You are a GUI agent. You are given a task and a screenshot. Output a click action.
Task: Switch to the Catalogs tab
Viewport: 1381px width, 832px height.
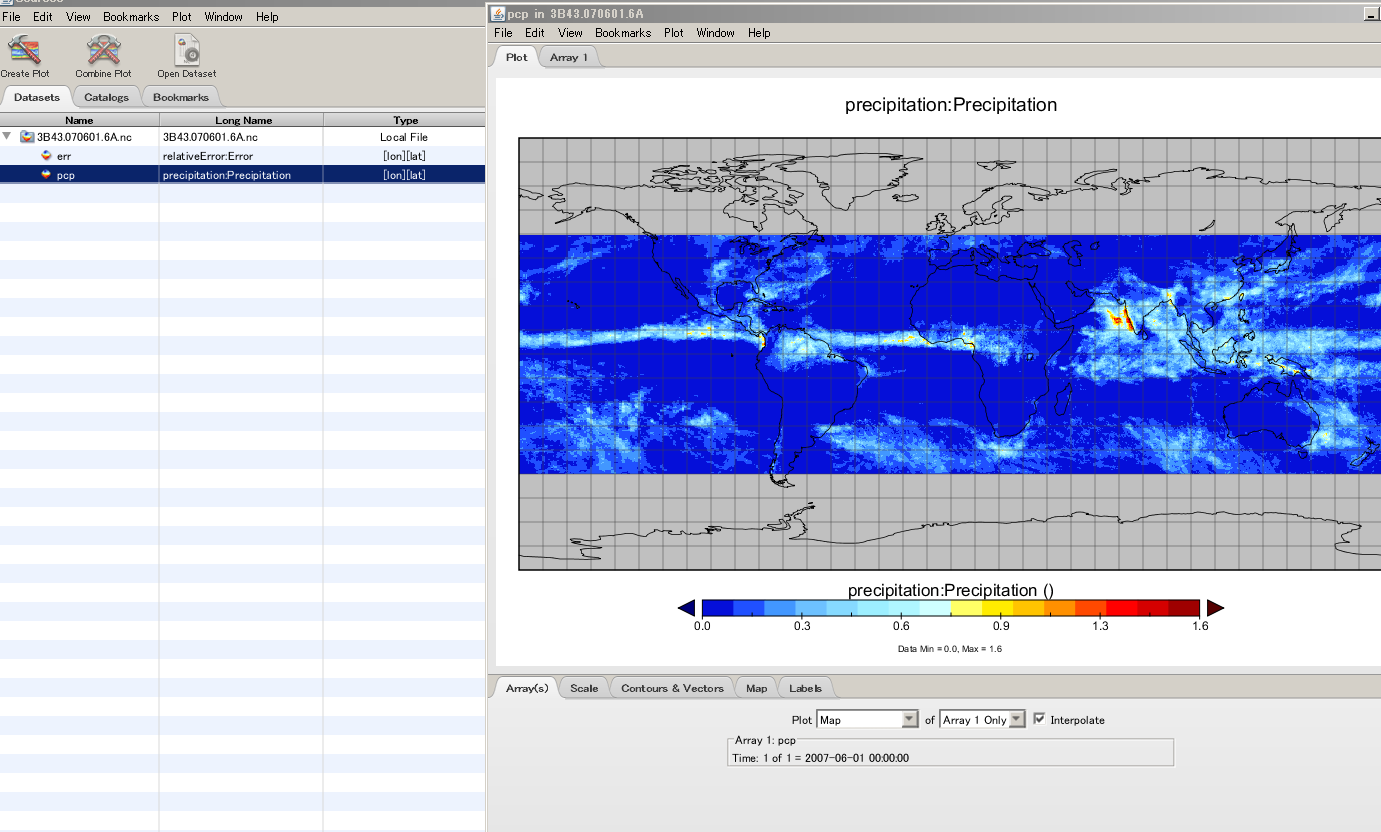click(106, 97)
